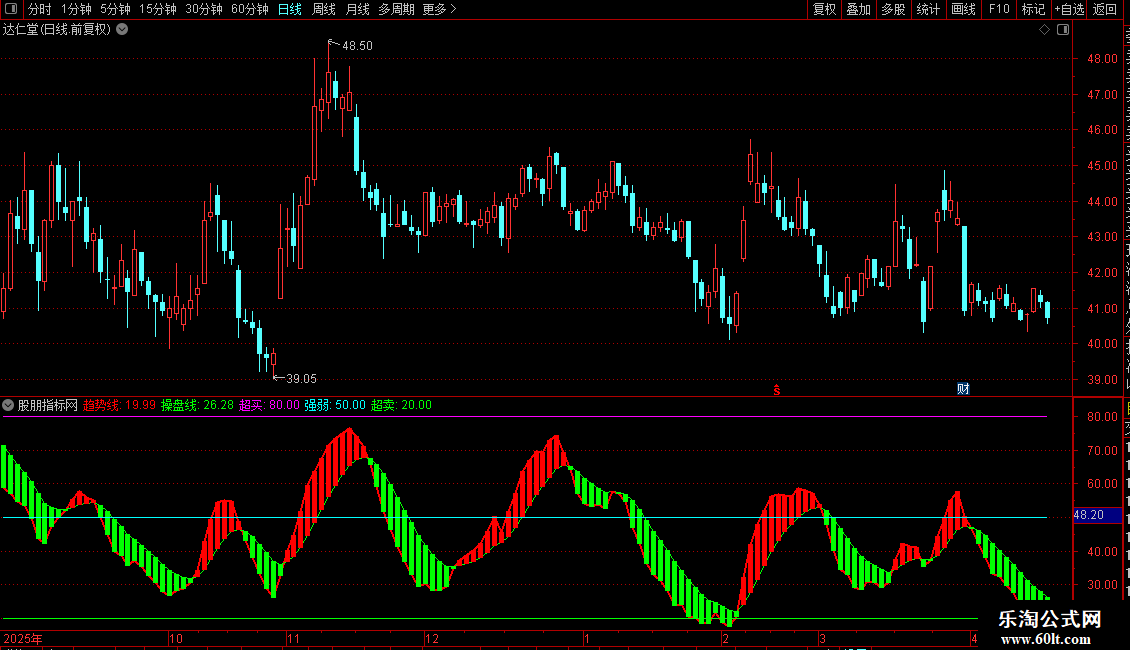Click the 48.50 high price annotation
1130x650 pixels.
(x=357, y=46)
